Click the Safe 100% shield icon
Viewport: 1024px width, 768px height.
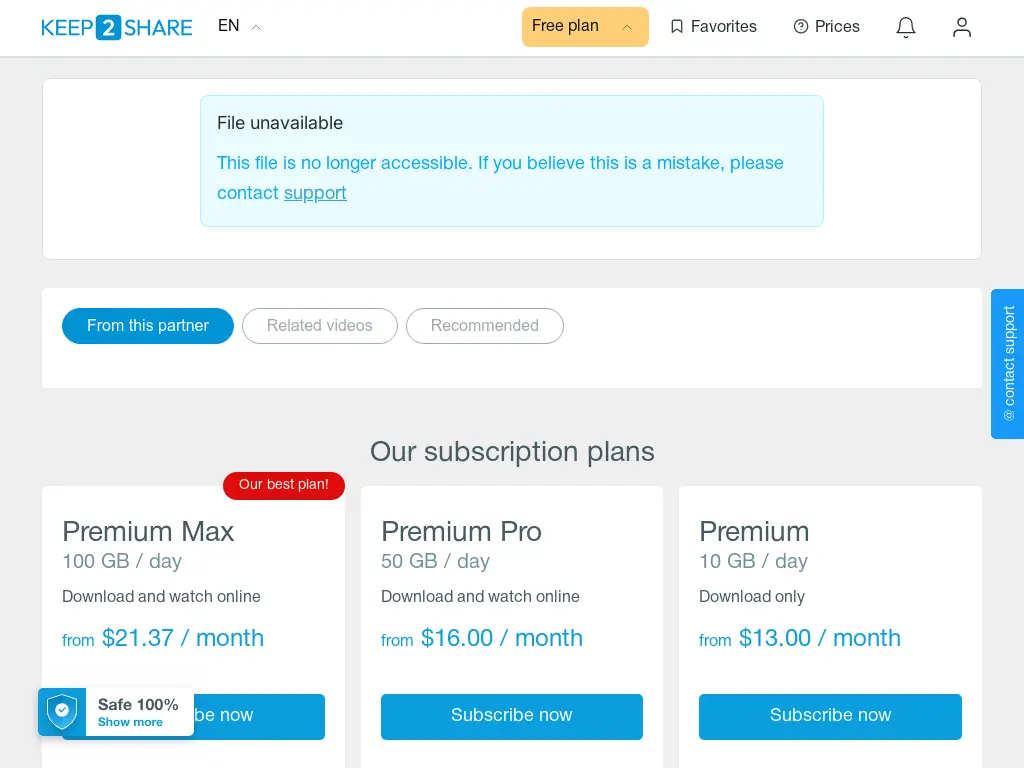click(x=62, y=711)
